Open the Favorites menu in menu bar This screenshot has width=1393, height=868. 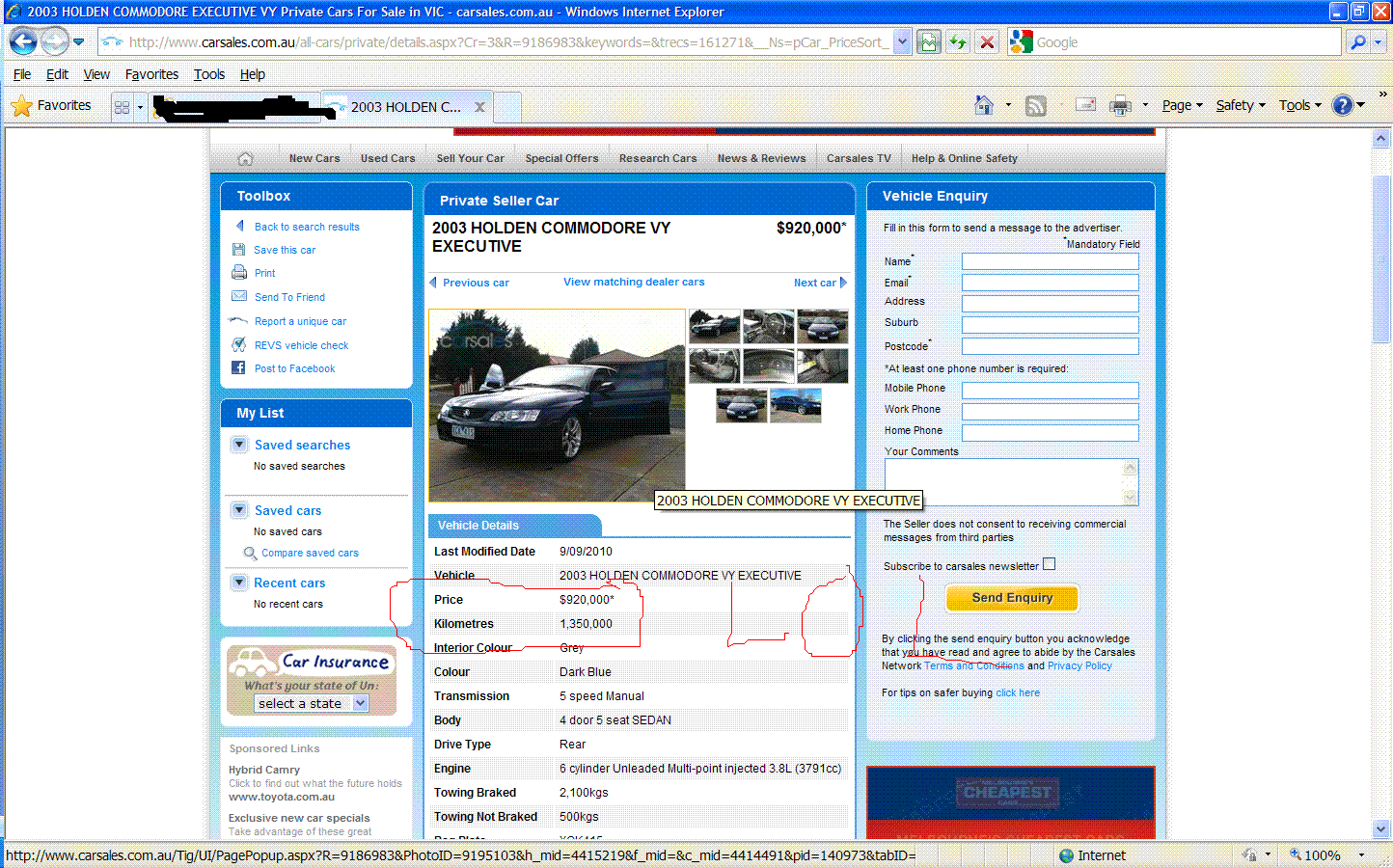(151, 74)
